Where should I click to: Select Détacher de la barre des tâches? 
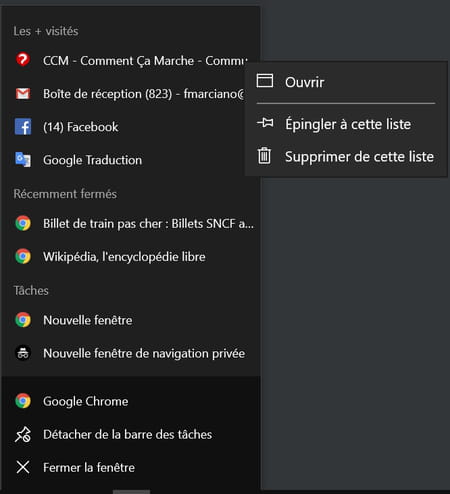pos(131,434)
